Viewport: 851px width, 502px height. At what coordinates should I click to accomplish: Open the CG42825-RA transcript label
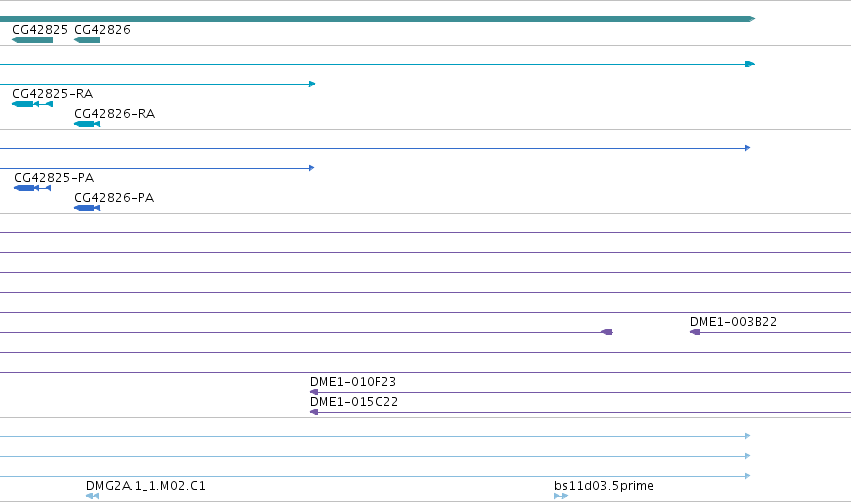coord(53,94)
